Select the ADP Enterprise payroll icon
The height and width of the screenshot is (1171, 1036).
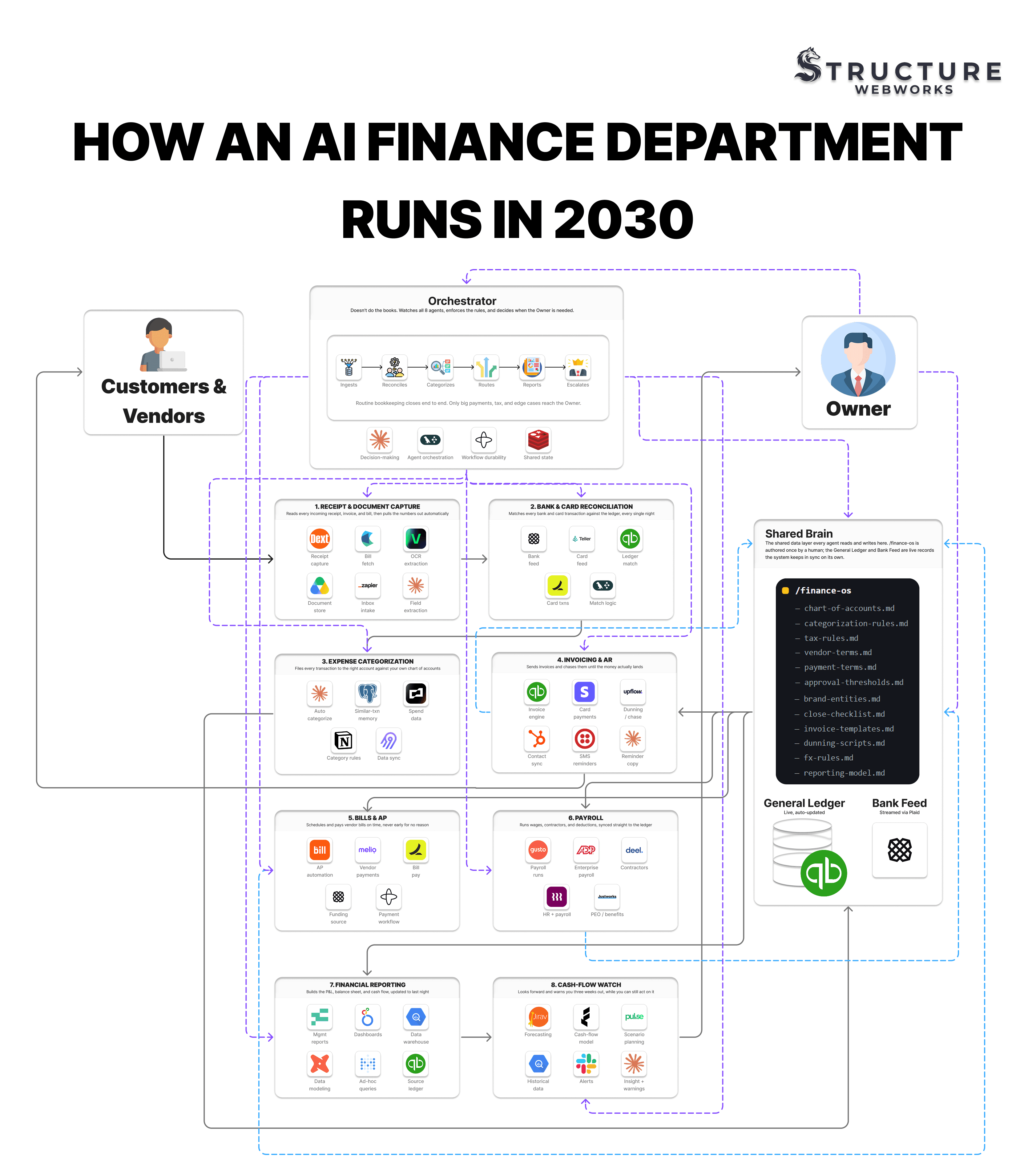click(586, 850)
